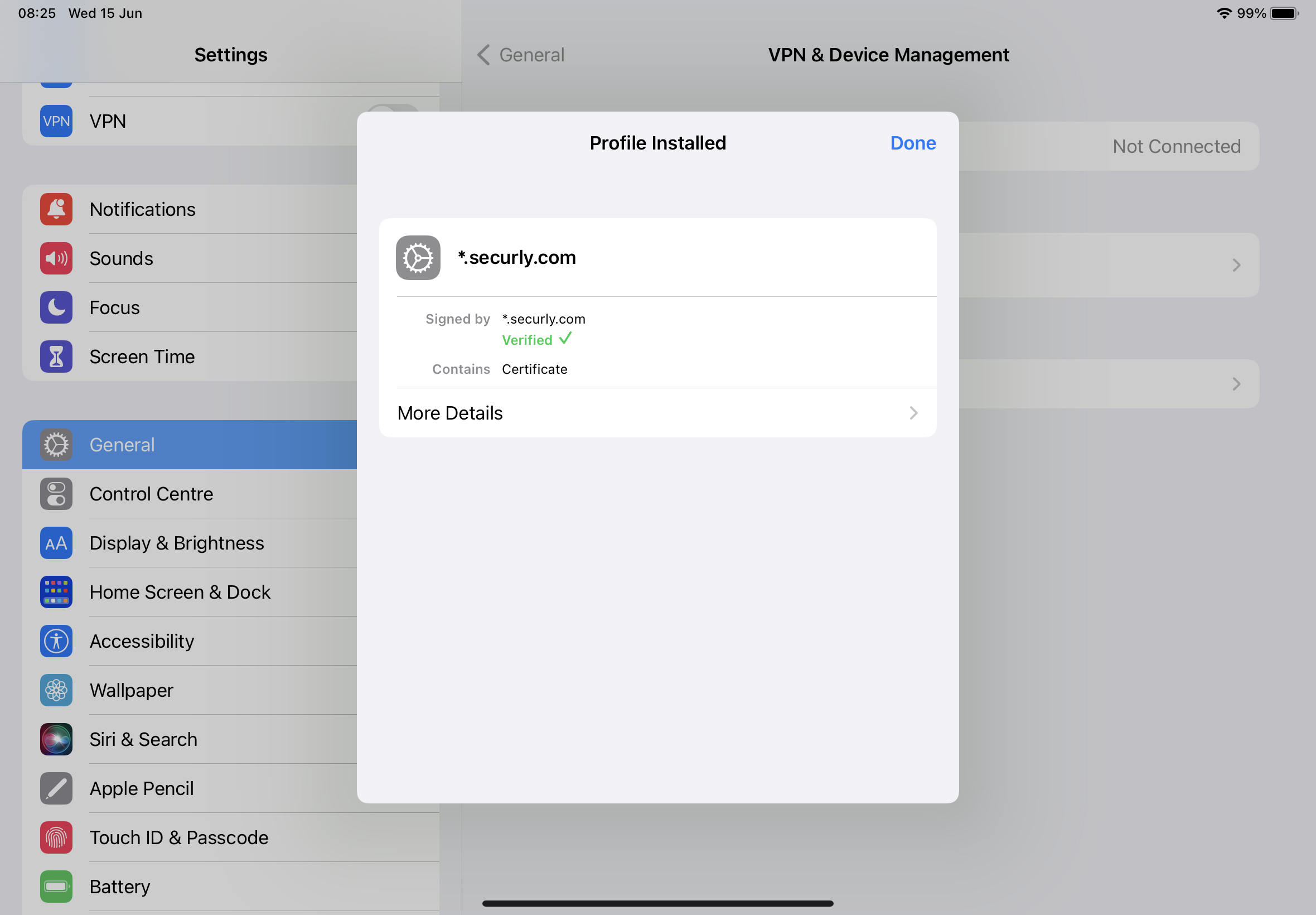Open Siri & Search settings
This screenshot has width=1316, height=915.
190,740
